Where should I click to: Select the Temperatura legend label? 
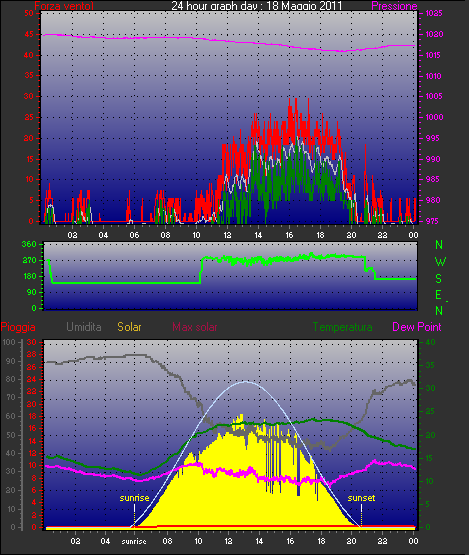point(342,327)
